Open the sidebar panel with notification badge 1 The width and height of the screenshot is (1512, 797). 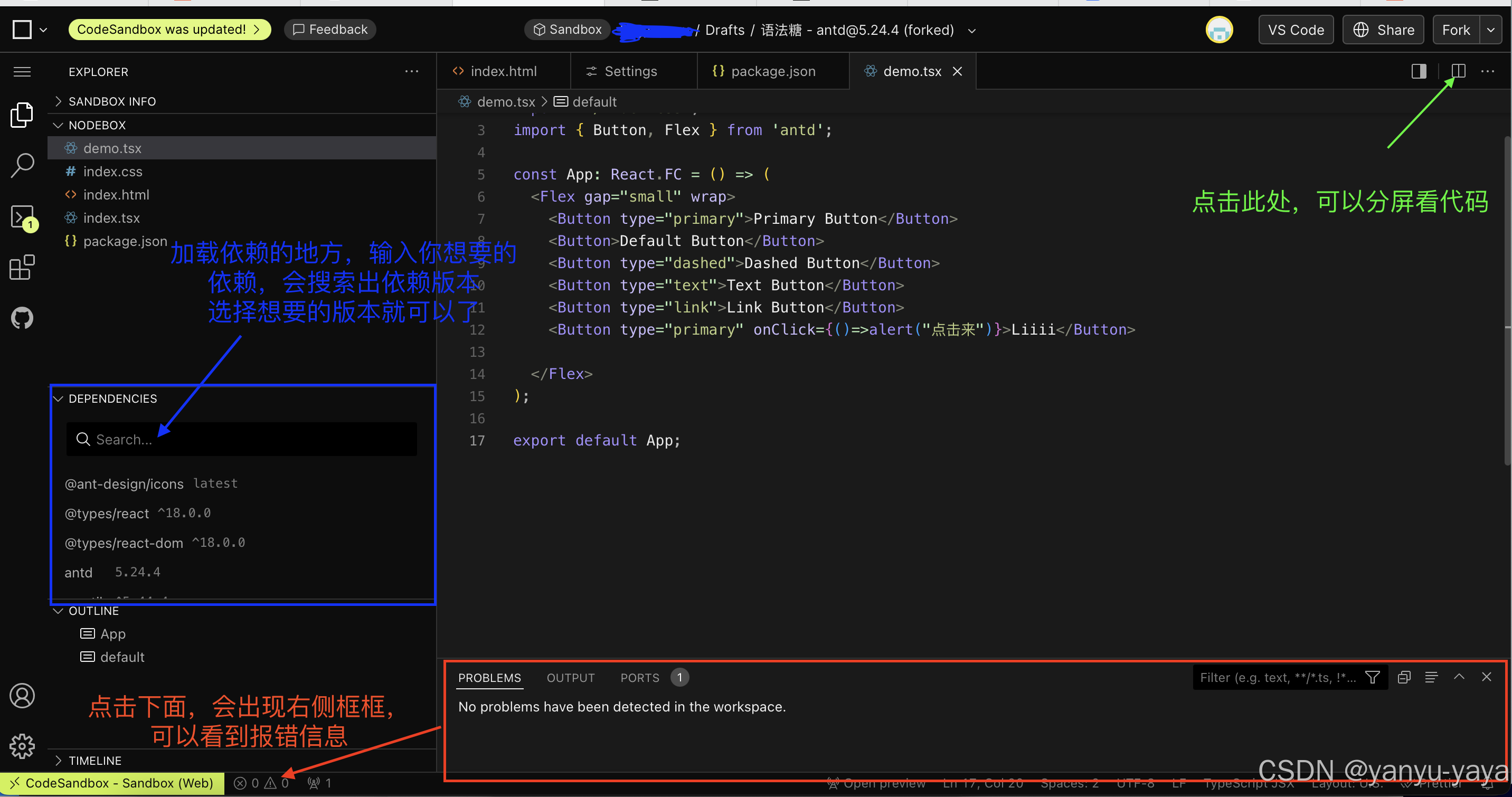[x=22, y=216]
